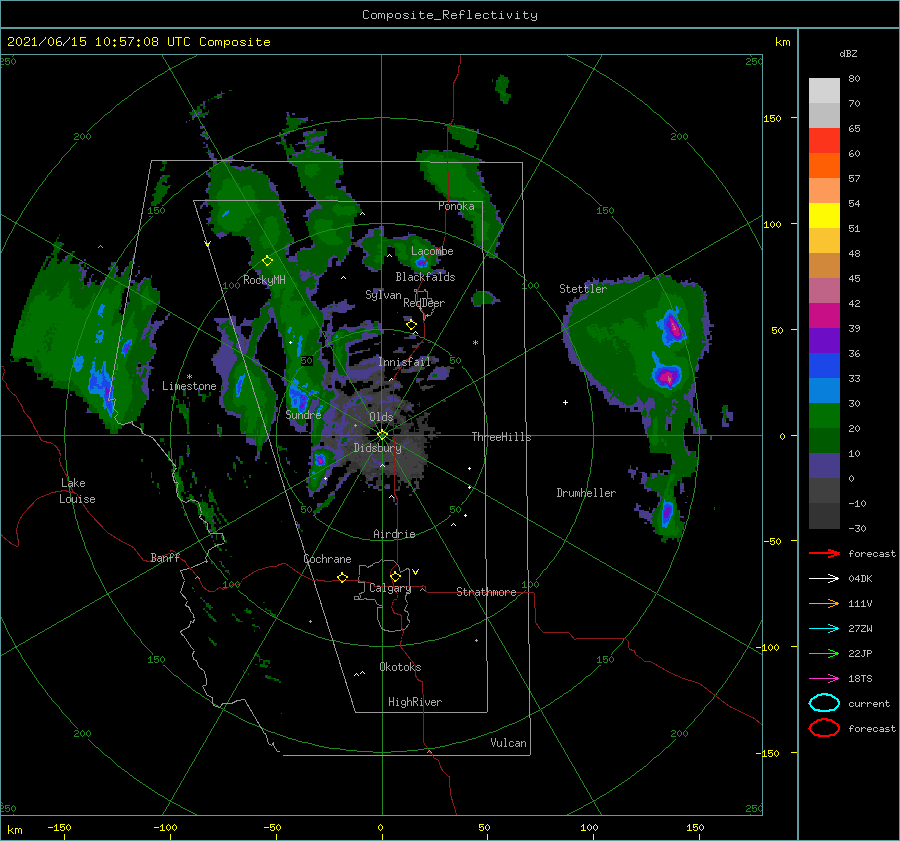Click the intense storm cell southeast of Stettler

pos(667,377)
